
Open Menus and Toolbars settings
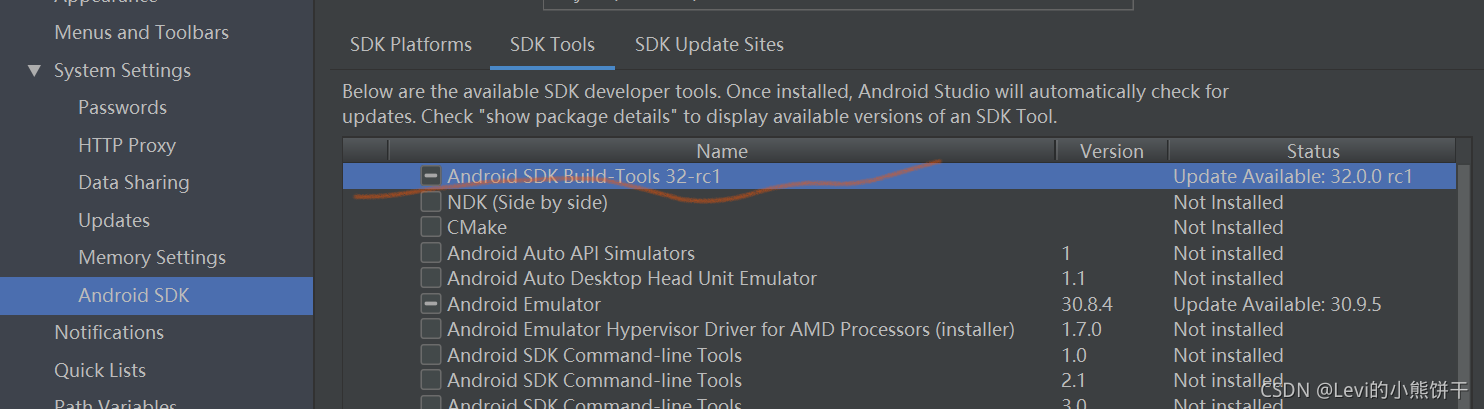coord(141,32)
